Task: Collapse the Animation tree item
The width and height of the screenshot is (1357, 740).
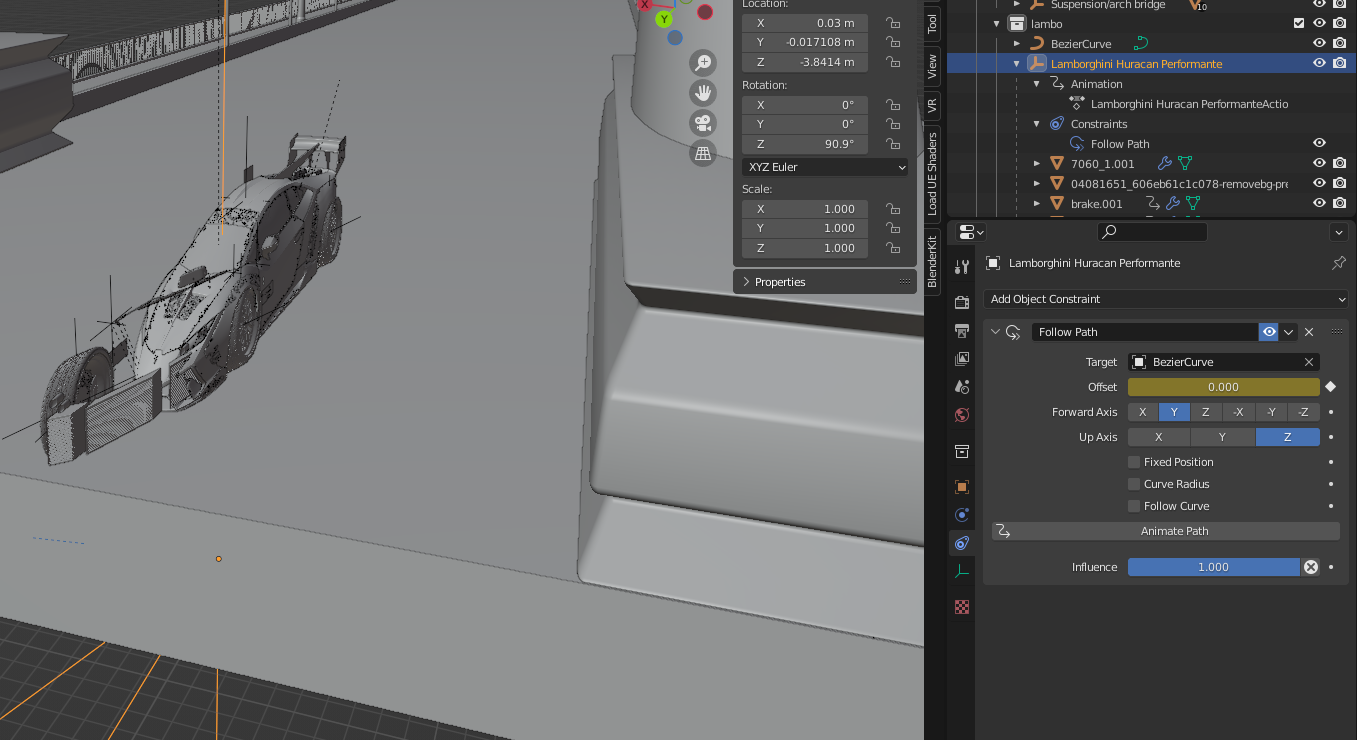Action: (1037, 84)
